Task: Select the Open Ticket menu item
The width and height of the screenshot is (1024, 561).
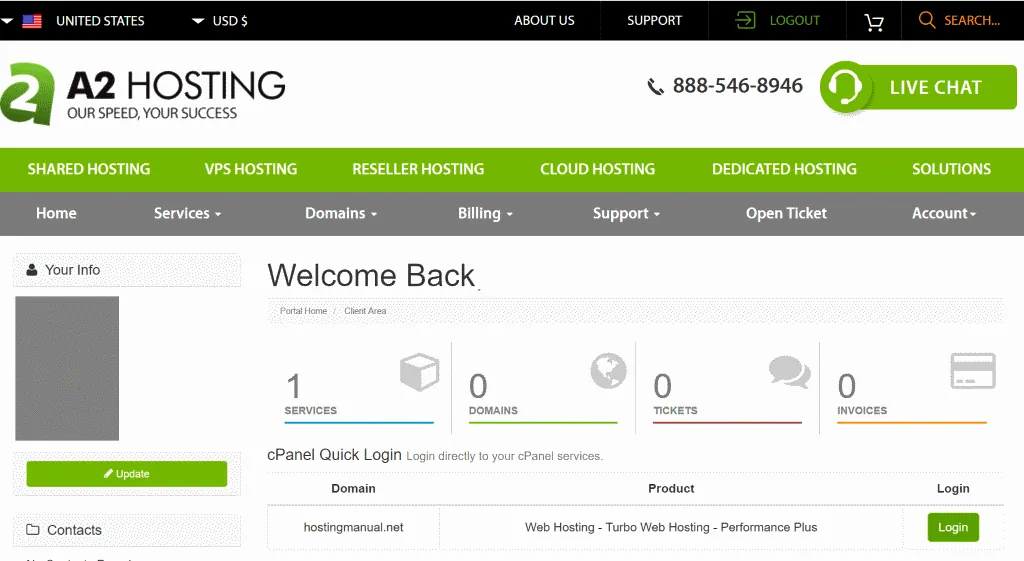Action: [x=786, y=214]
